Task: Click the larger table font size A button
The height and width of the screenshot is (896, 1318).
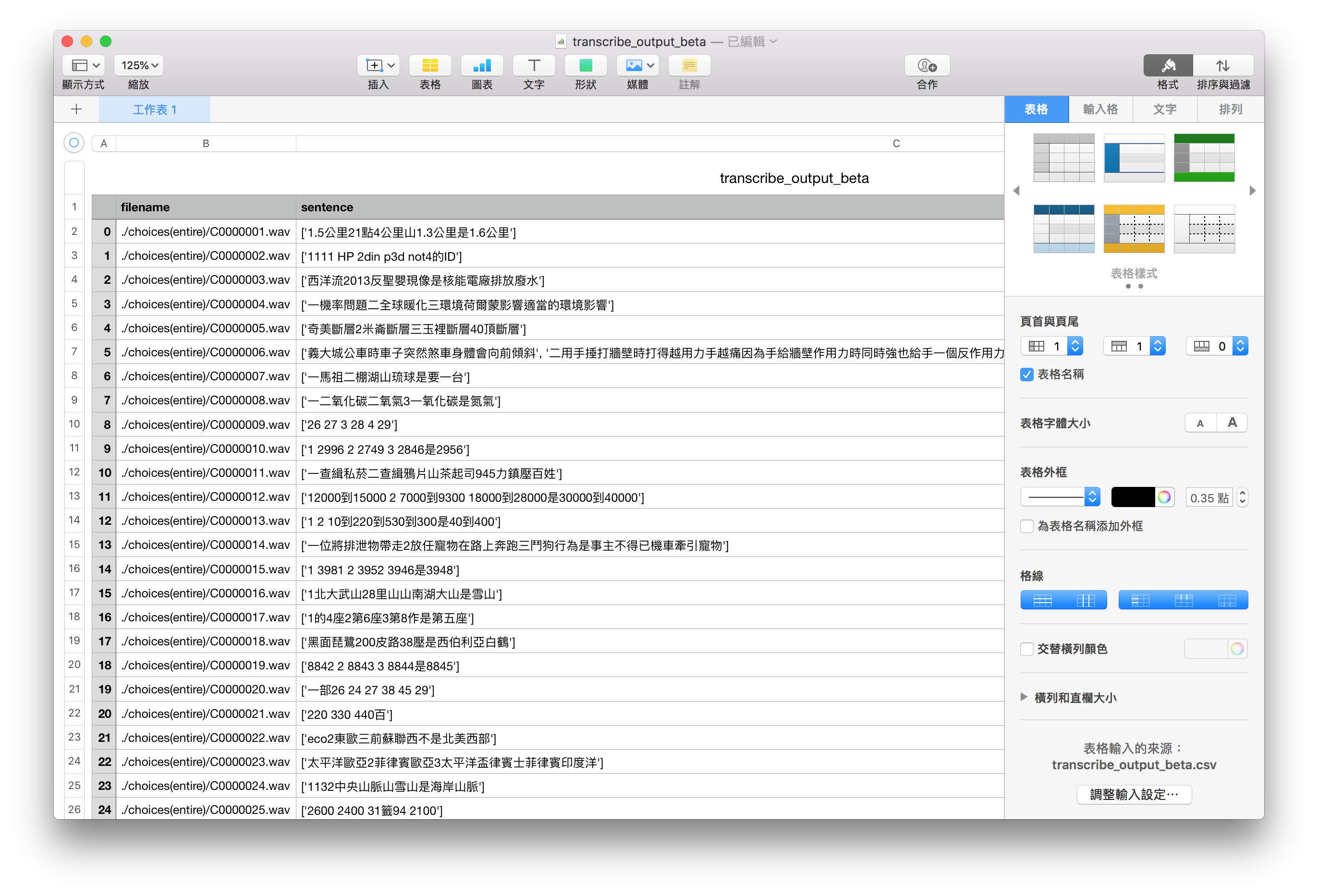Action: tap(1232, 423)
